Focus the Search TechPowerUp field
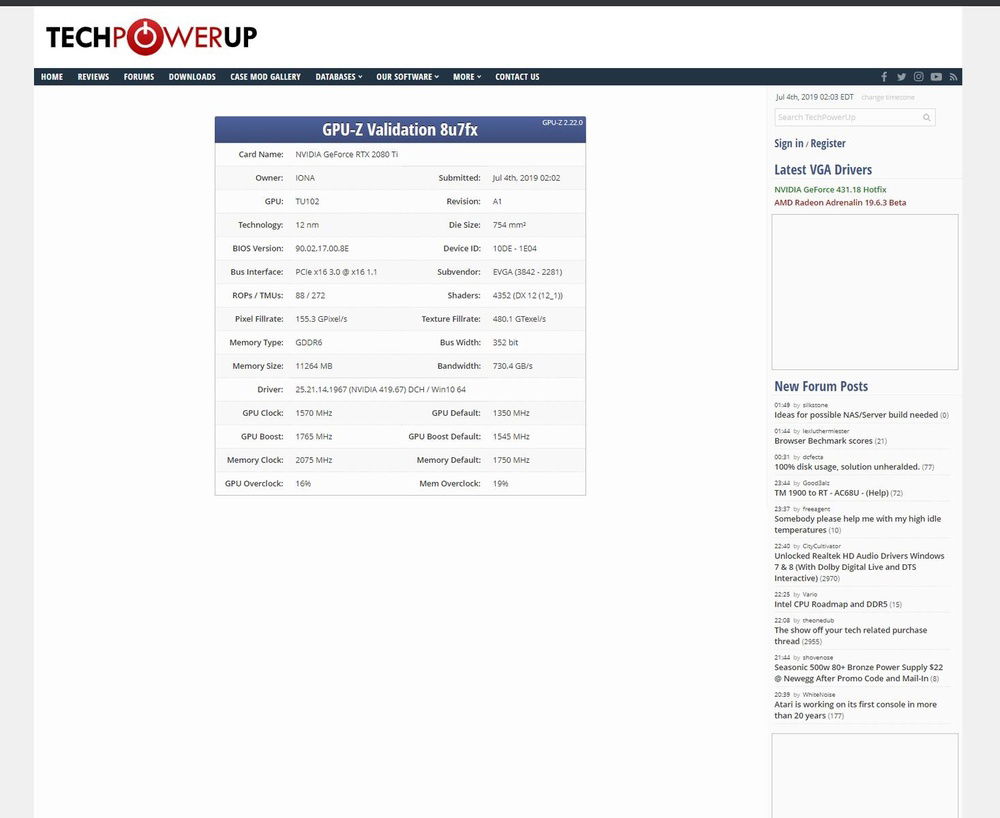This screenshot has width=1000, height=818. 847,117
